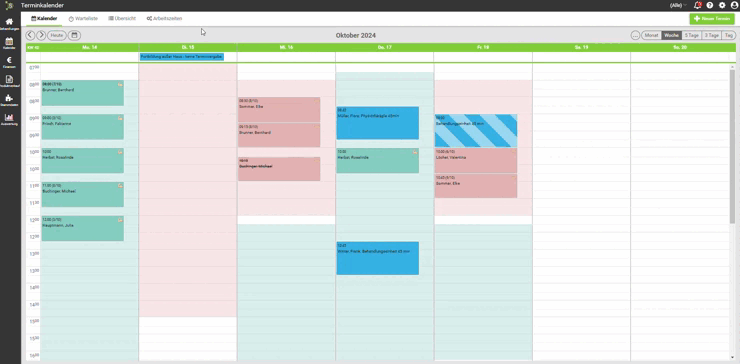Open Wednesday Buchinger, Michael appointment
Image resolution: width=740 pixels, height=364 pixels.
[279, 169]
